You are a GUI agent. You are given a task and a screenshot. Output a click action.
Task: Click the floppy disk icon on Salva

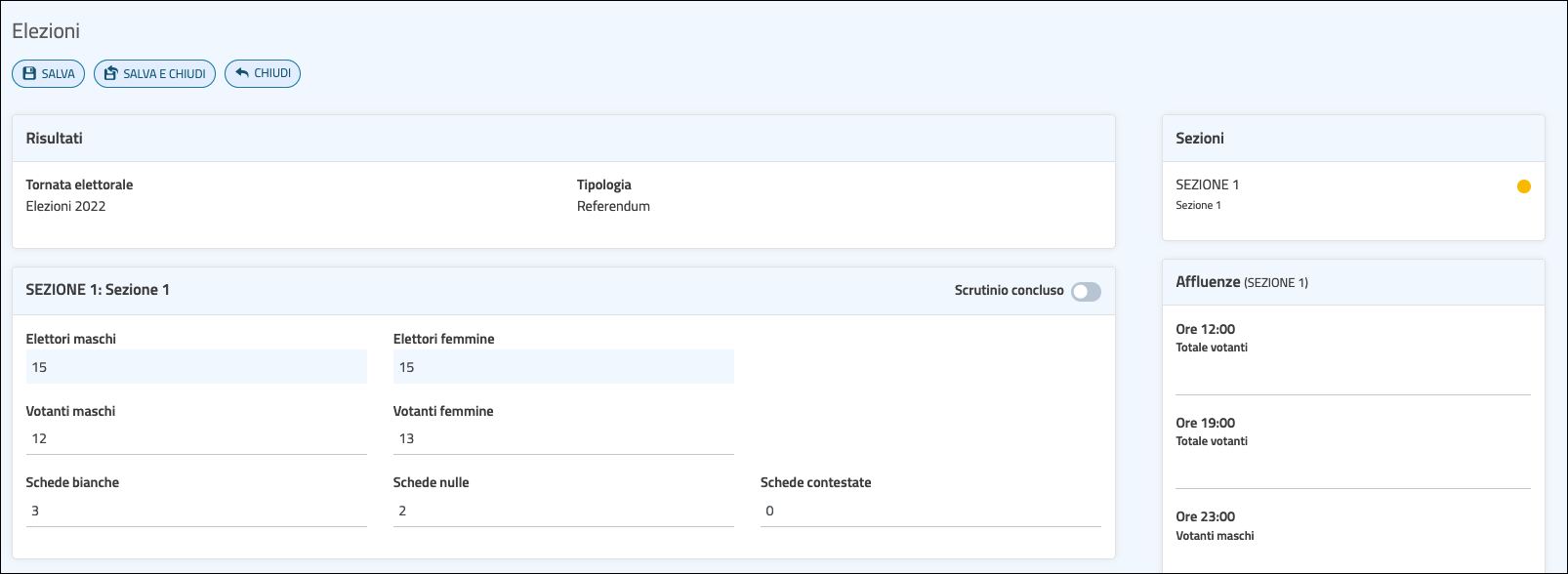click(29, 74)
